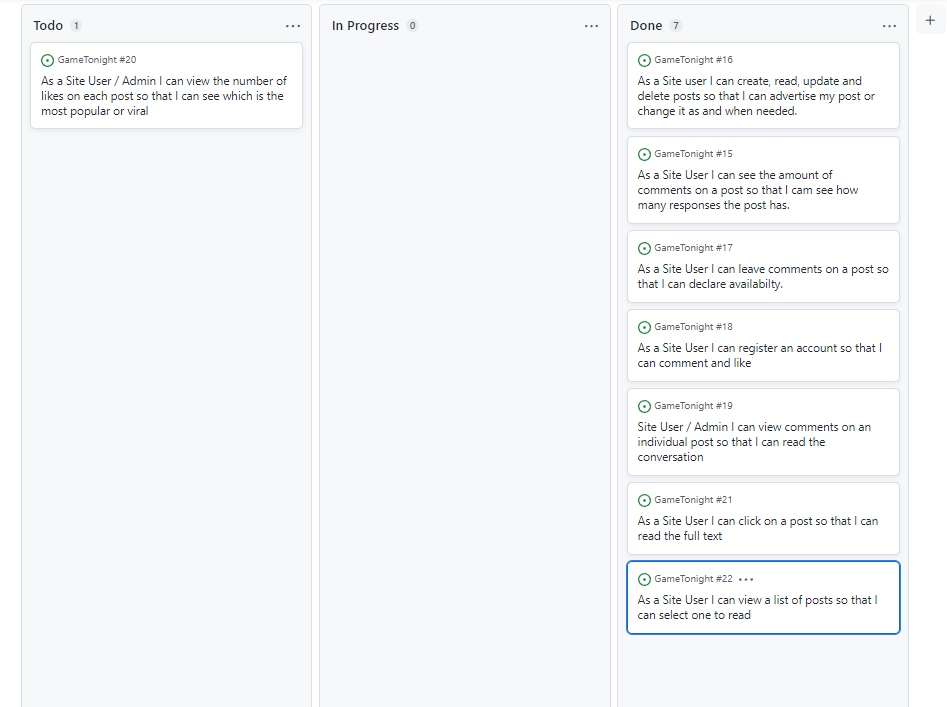Screen dimensions: 947x707
Task: Click the open-issue icon on GameTonight #16
Action: point(644,60)
